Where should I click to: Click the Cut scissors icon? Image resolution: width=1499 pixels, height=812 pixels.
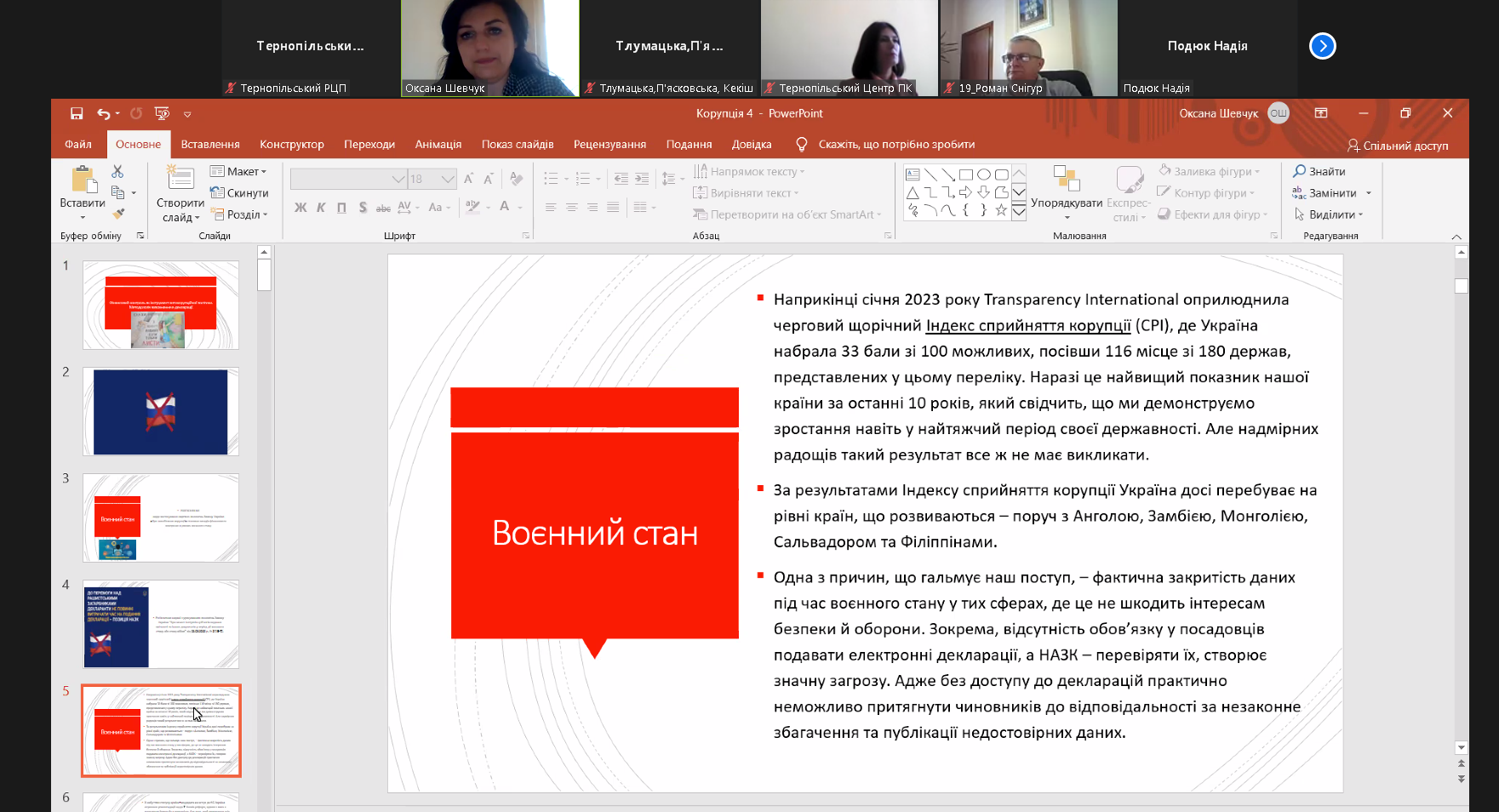pos(117,172)
